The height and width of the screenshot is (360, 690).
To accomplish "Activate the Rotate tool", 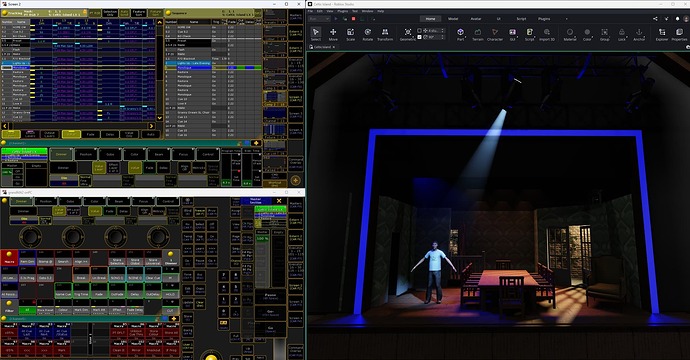I will click(x=367, y=34).
